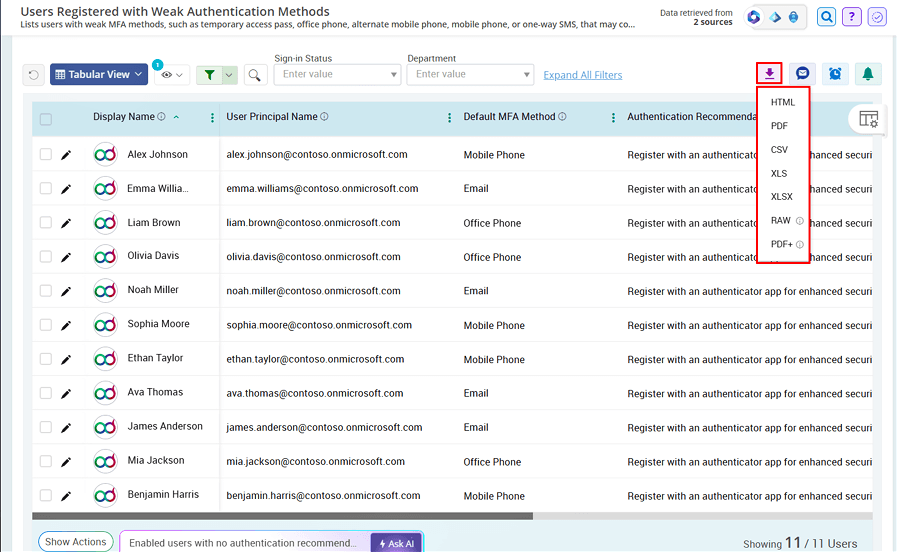Click Authentication Recommendation column header

point(691,117)
